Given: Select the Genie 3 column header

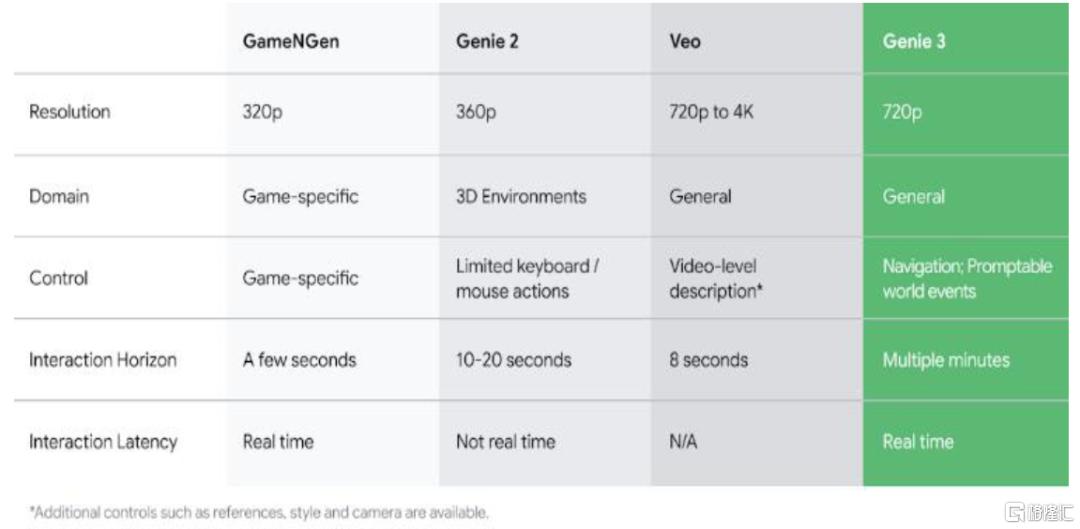Looking at the screenshot, I should [x=914, y=41].
